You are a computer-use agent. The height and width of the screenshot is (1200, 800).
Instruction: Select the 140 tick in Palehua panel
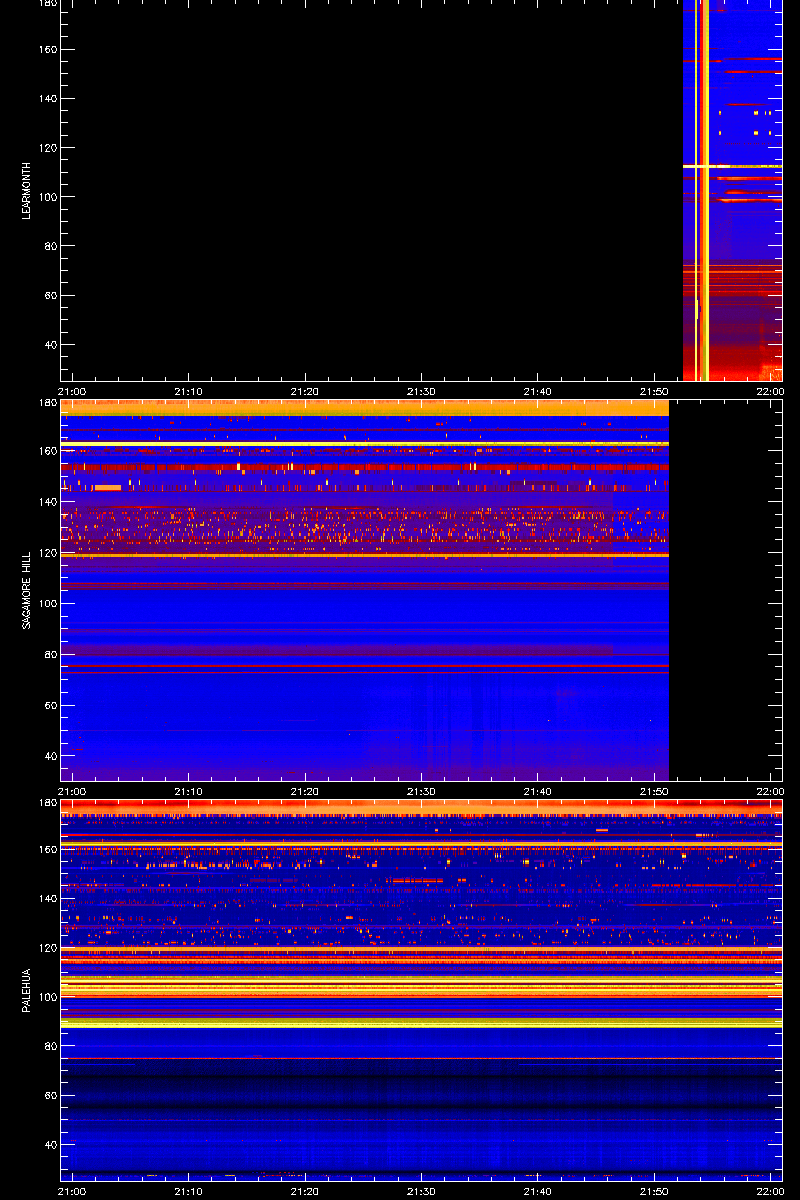tap(49, 899)
